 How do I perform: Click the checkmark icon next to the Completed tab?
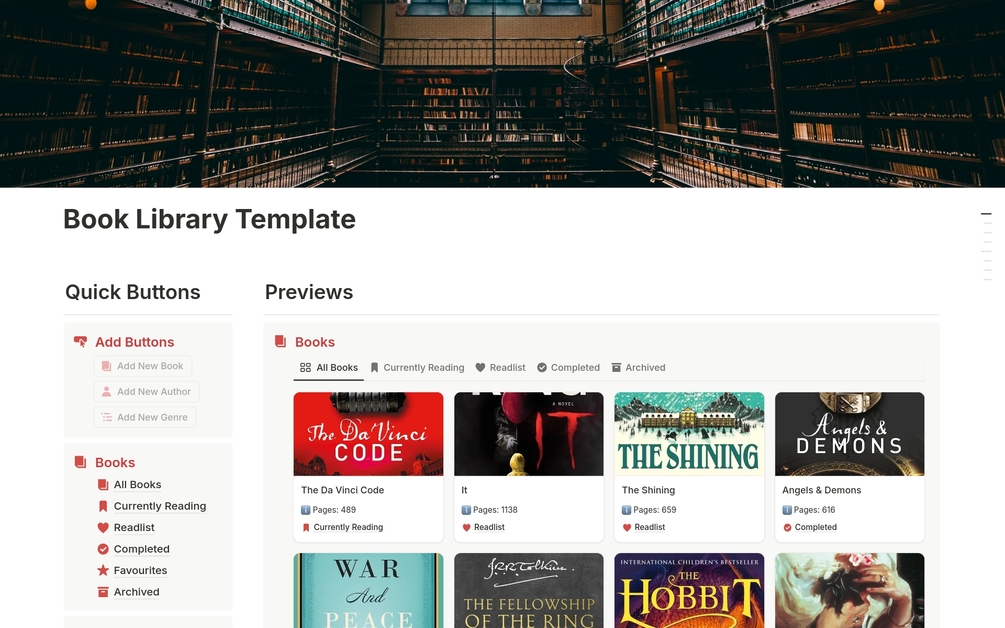[x=542, y=367]
